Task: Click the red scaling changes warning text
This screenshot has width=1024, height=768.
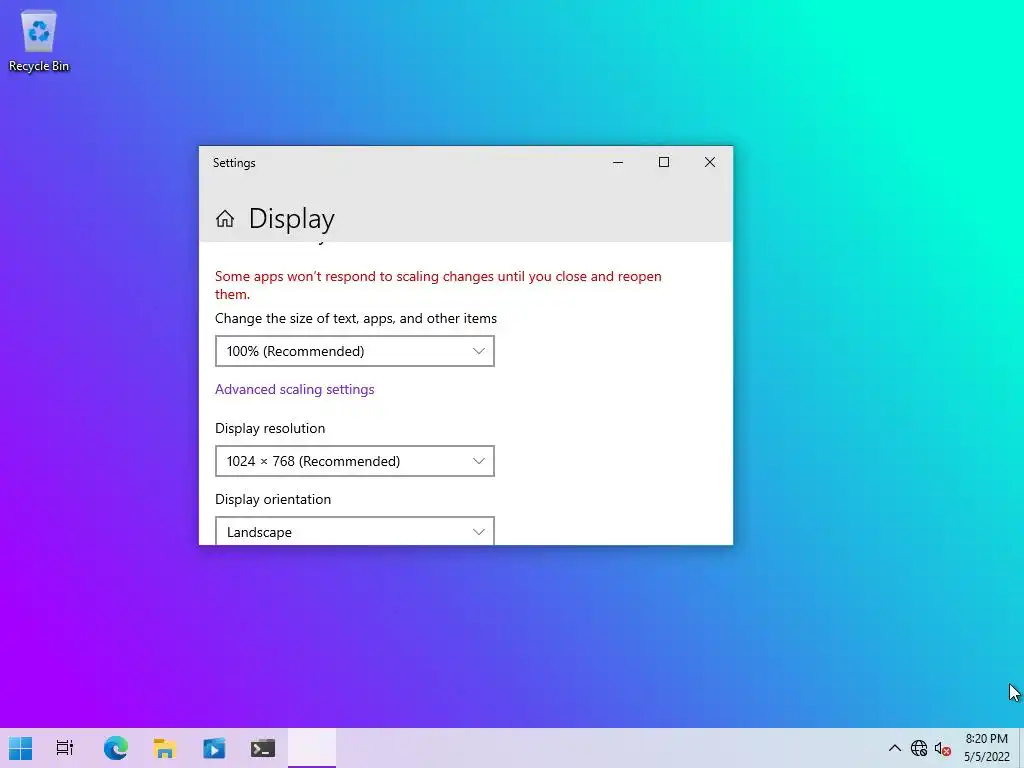Action: (438, 285)
